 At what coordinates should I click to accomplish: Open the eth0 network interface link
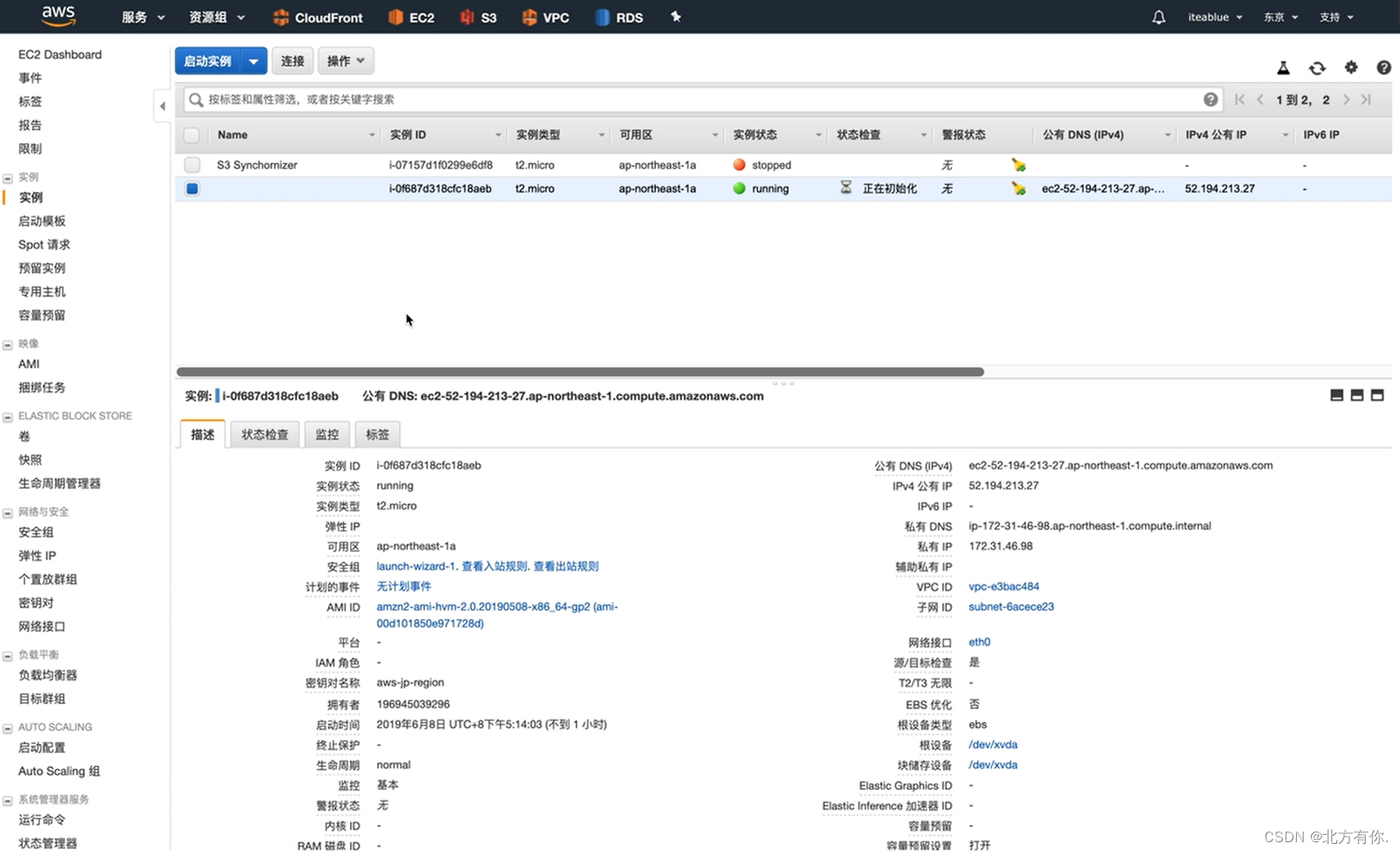pyautogui.click(x=979, y=642)
